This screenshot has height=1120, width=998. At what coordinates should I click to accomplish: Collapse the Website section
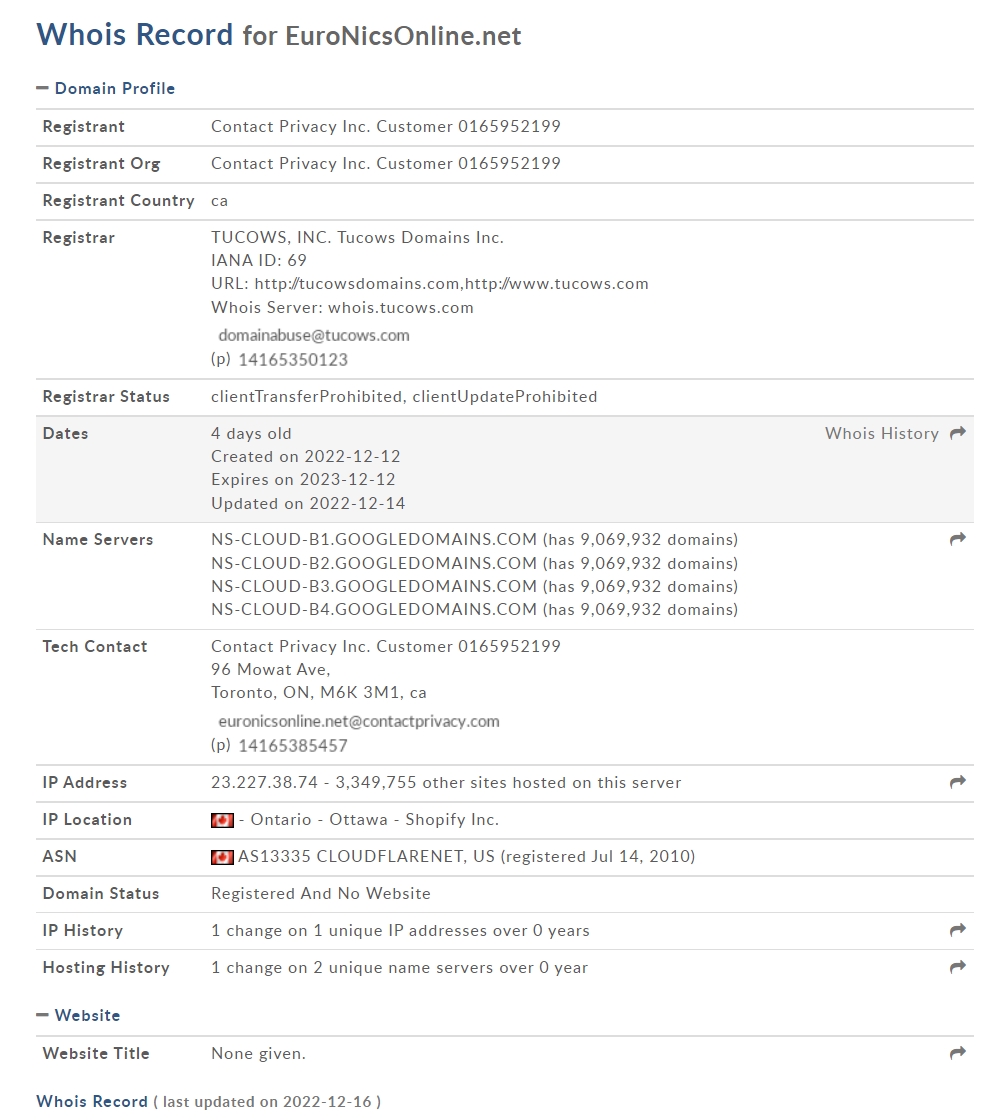click(x=79, y=1015)
